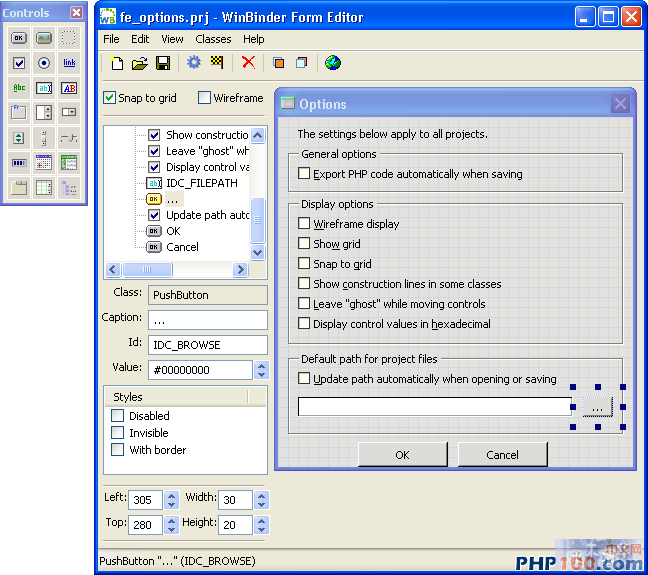The width and height of the screenshot is (648, 575).
Task: Click control tree scroll right arrow
Action: pos(240,270)
